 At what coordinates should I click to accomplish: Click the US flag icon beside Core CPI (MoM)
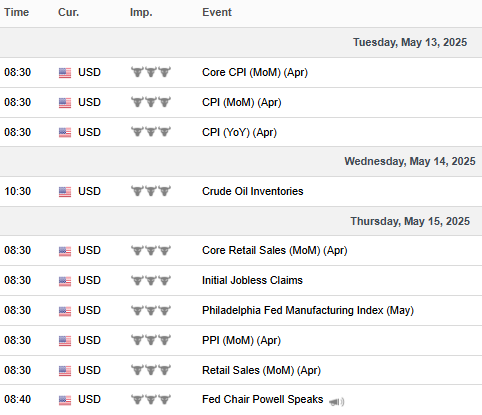[65, 73]
